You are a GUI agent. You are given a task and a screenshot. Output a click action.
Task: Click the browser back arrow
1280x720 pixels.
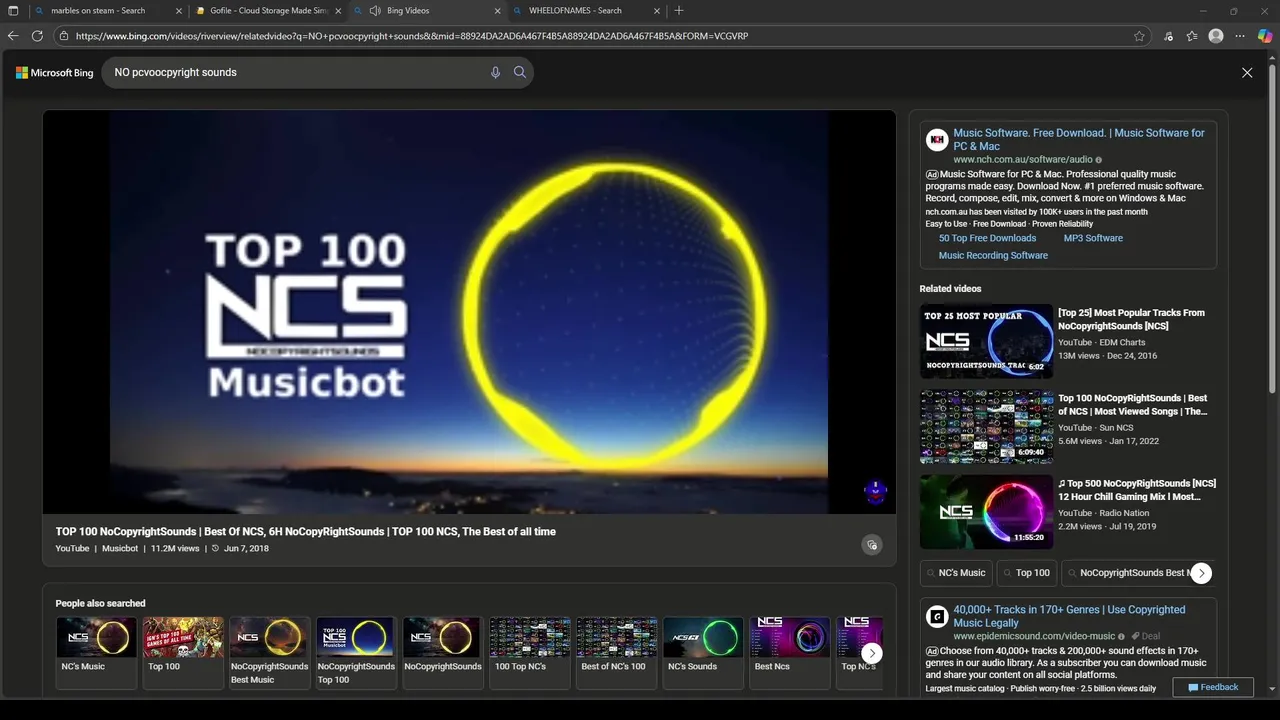pos(13,36)
